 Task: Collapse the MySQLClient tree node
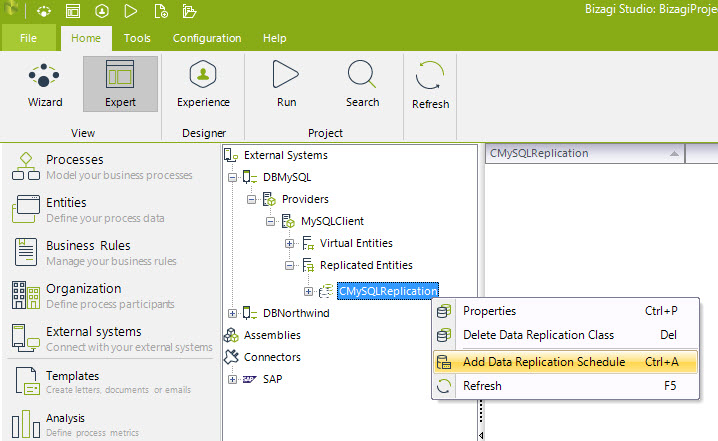coord(270,221)
